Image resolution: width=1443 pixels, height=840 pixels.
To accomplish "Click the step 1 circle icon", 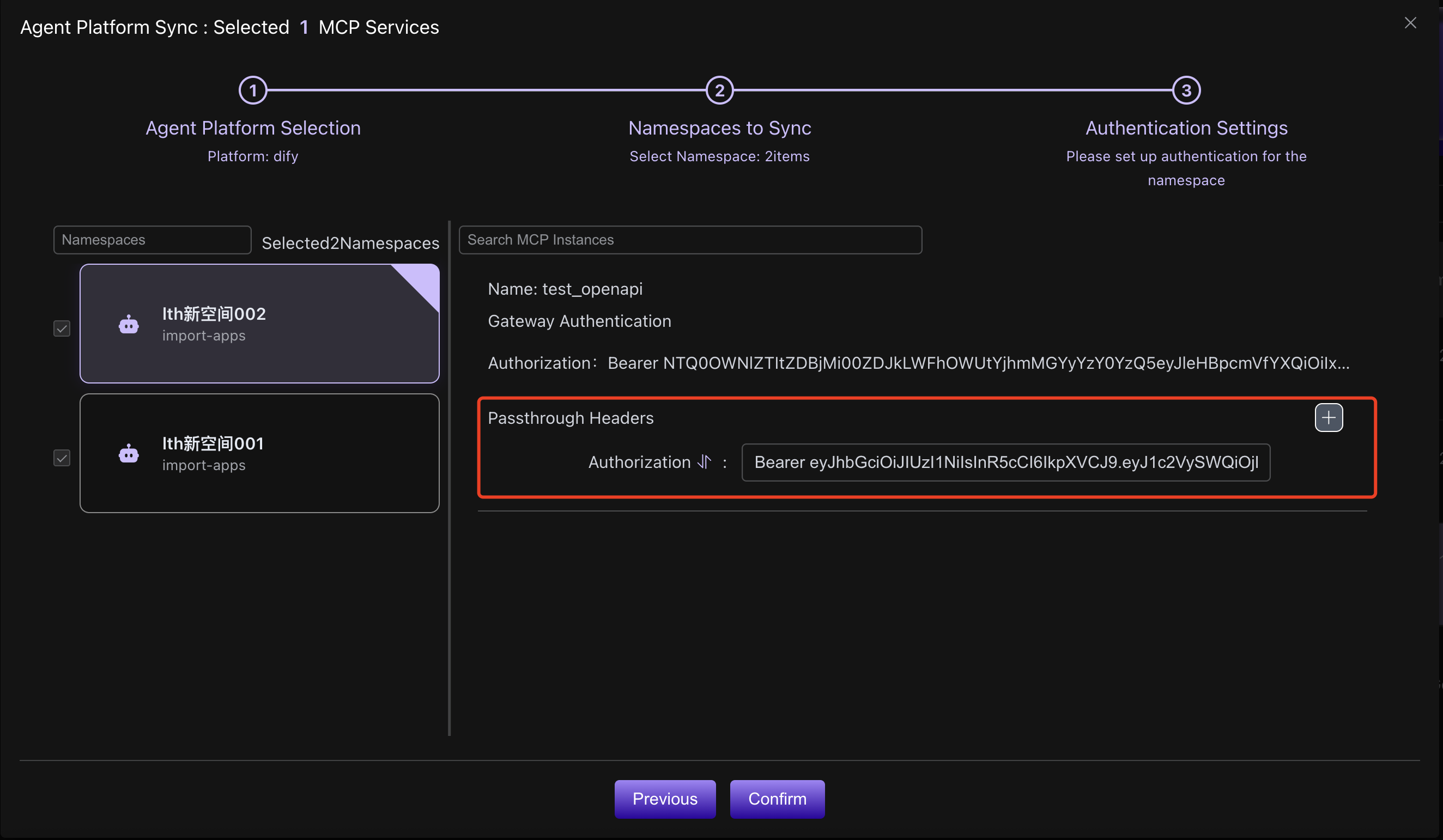I will point(252,90).
